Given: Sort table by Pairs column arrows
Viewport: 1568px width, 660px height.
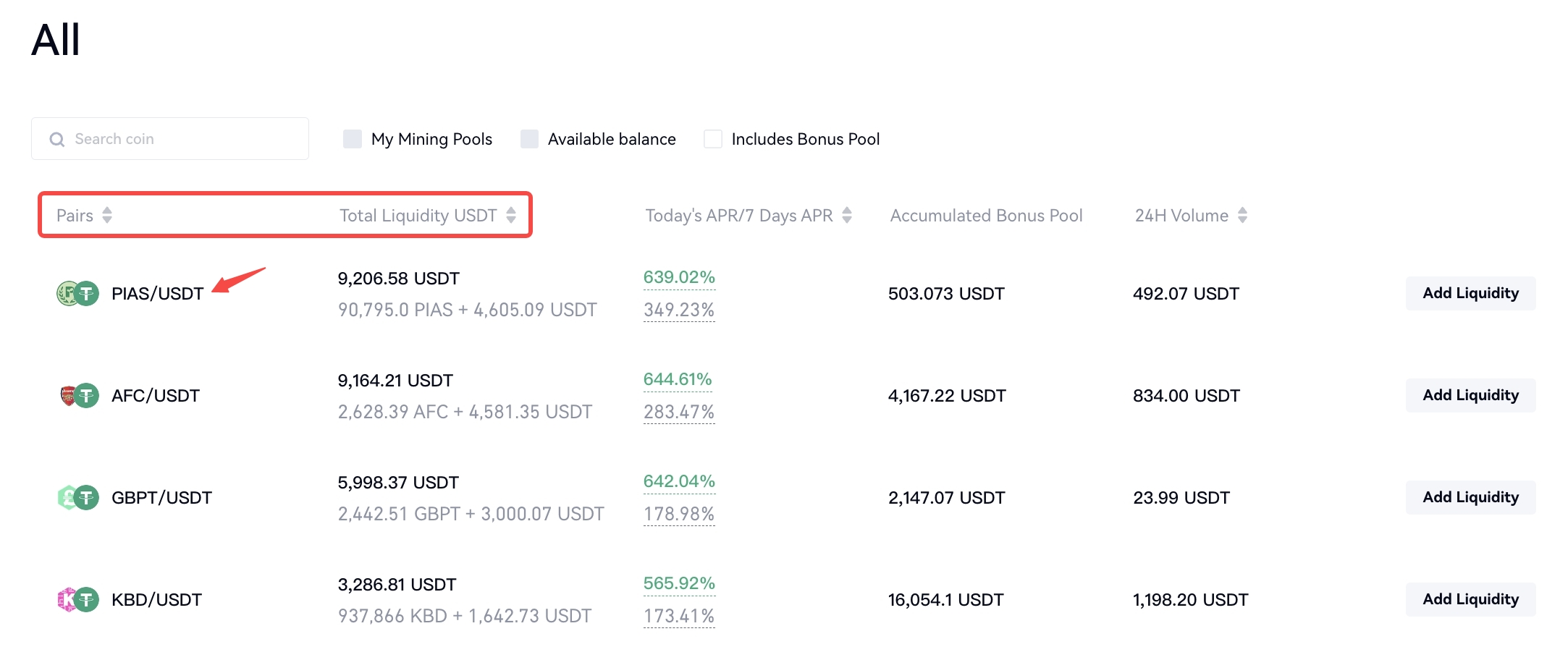Looking at the screenshot, I should [107, 215].
